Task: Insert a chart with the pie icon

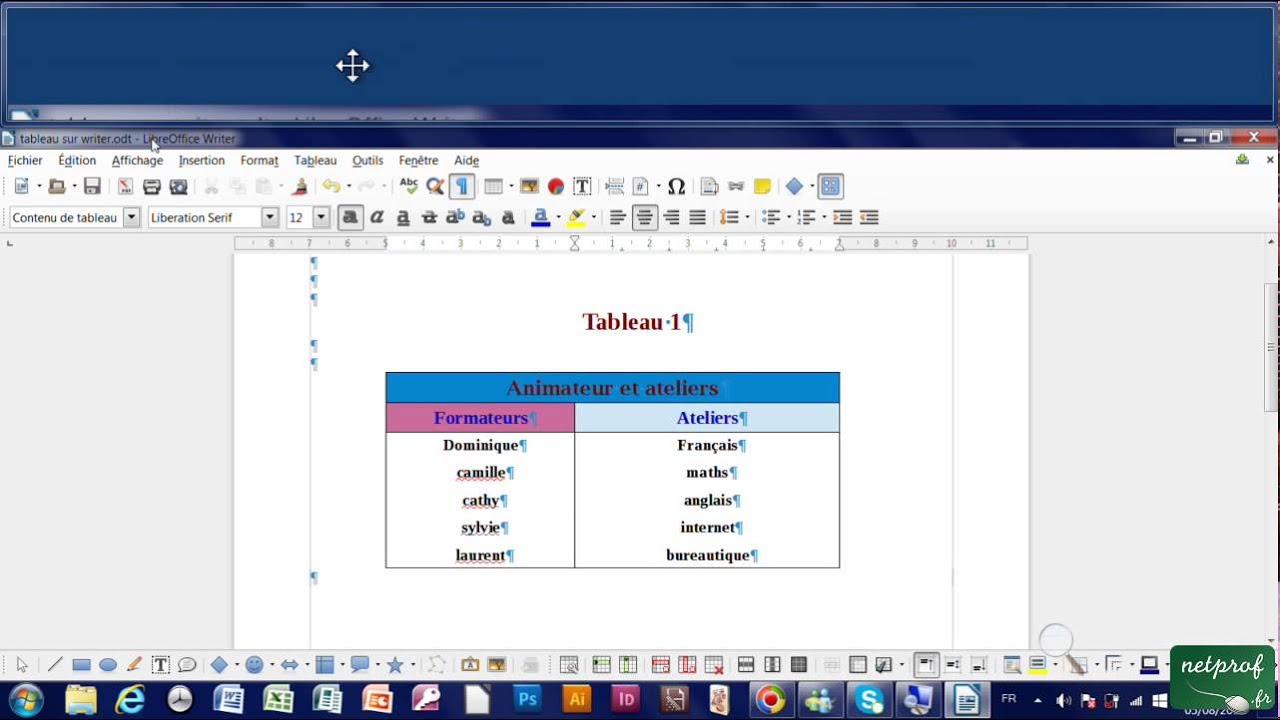Action: [556, 186]
